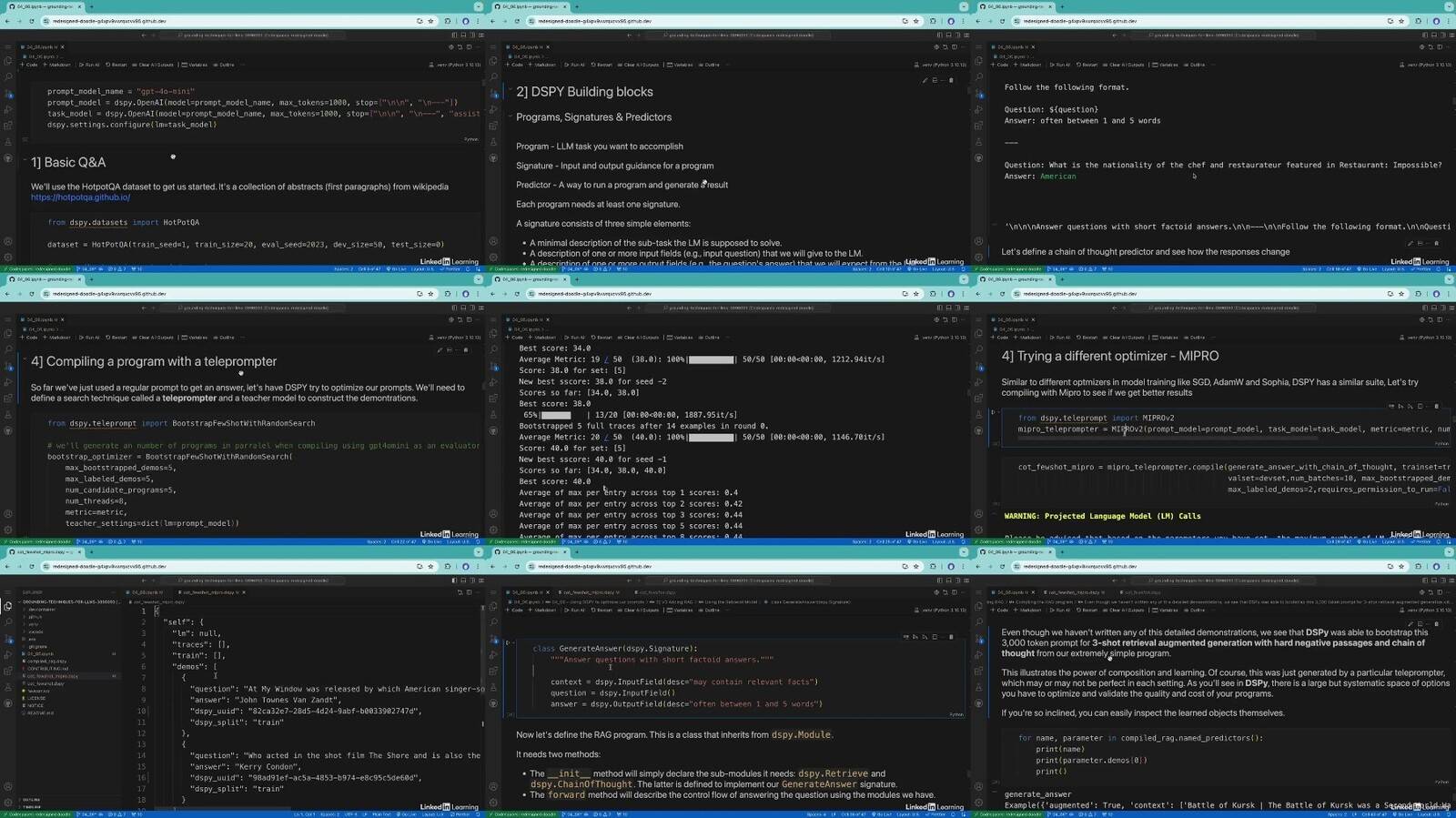Image resolution: width=1456 pixels, height=818 pixels.
Task: Toggle bottom Panel in DSPY Building blocks window
Action: click(948, 35)
